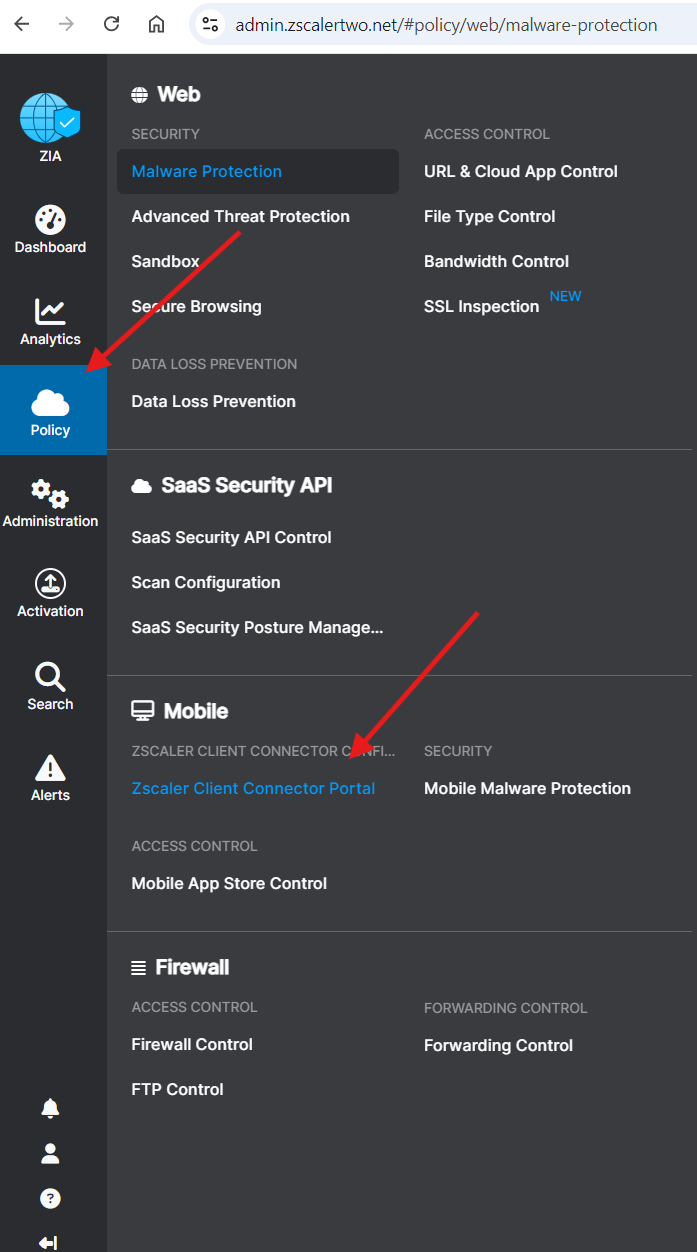697x1252 pixels.
Task: Click the site info icon in address bar
Action: (209, 24)
